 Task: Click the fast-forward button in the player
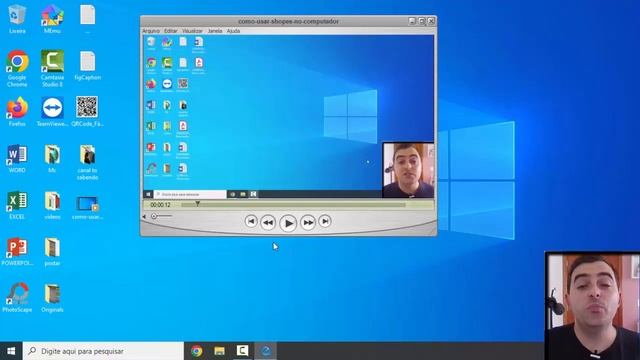pyautogui.click(x=308, y=222)
